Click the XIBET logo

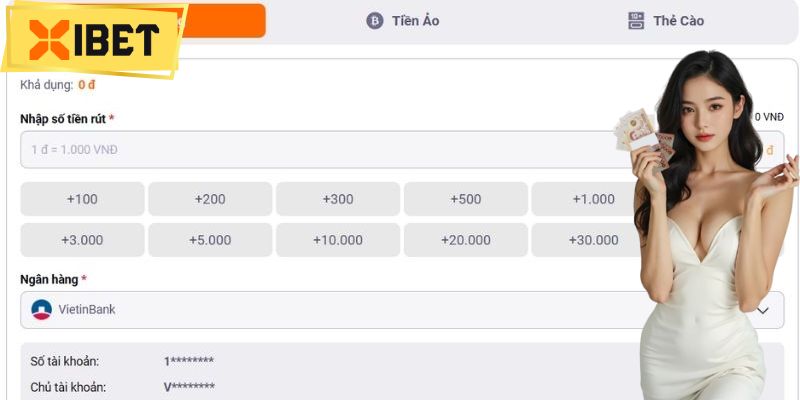pos(92,40)
